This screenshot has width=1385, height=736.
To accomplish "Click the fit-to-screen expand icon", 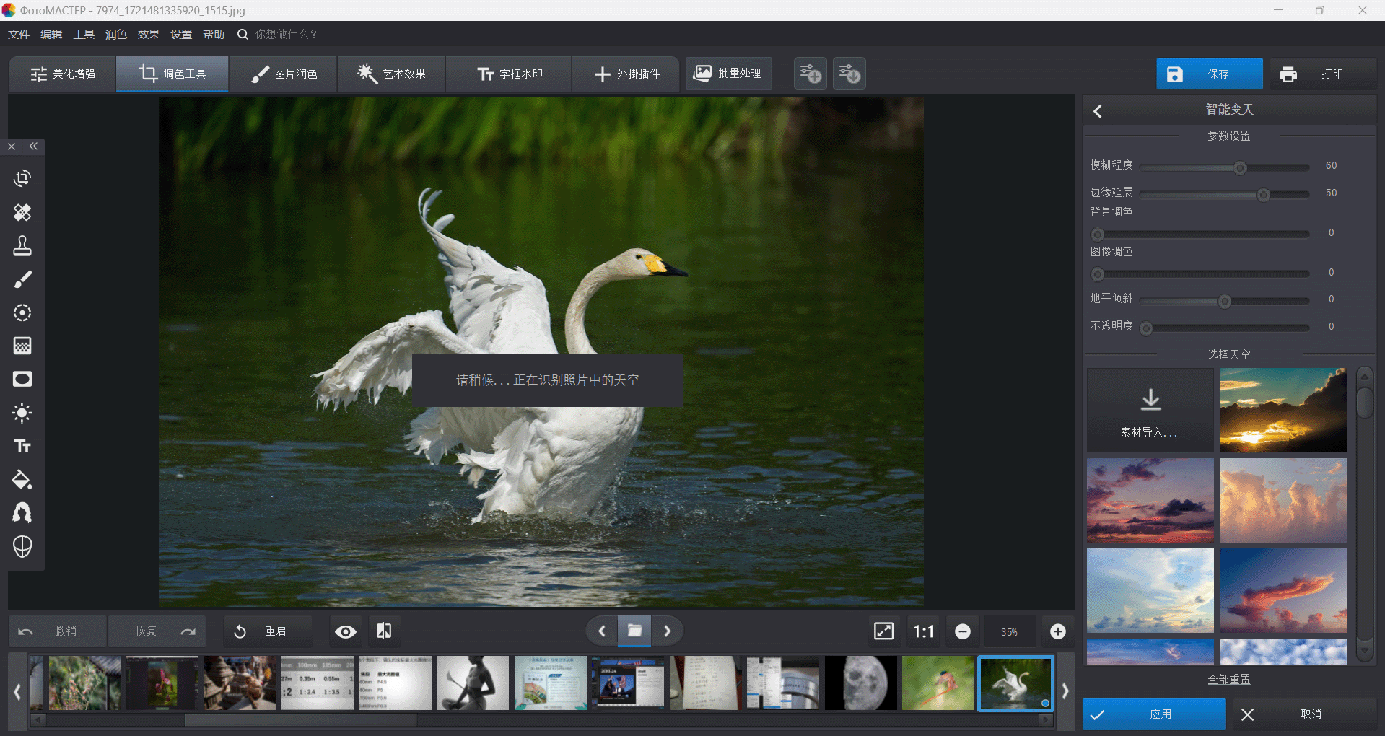I will coord(884,631).
